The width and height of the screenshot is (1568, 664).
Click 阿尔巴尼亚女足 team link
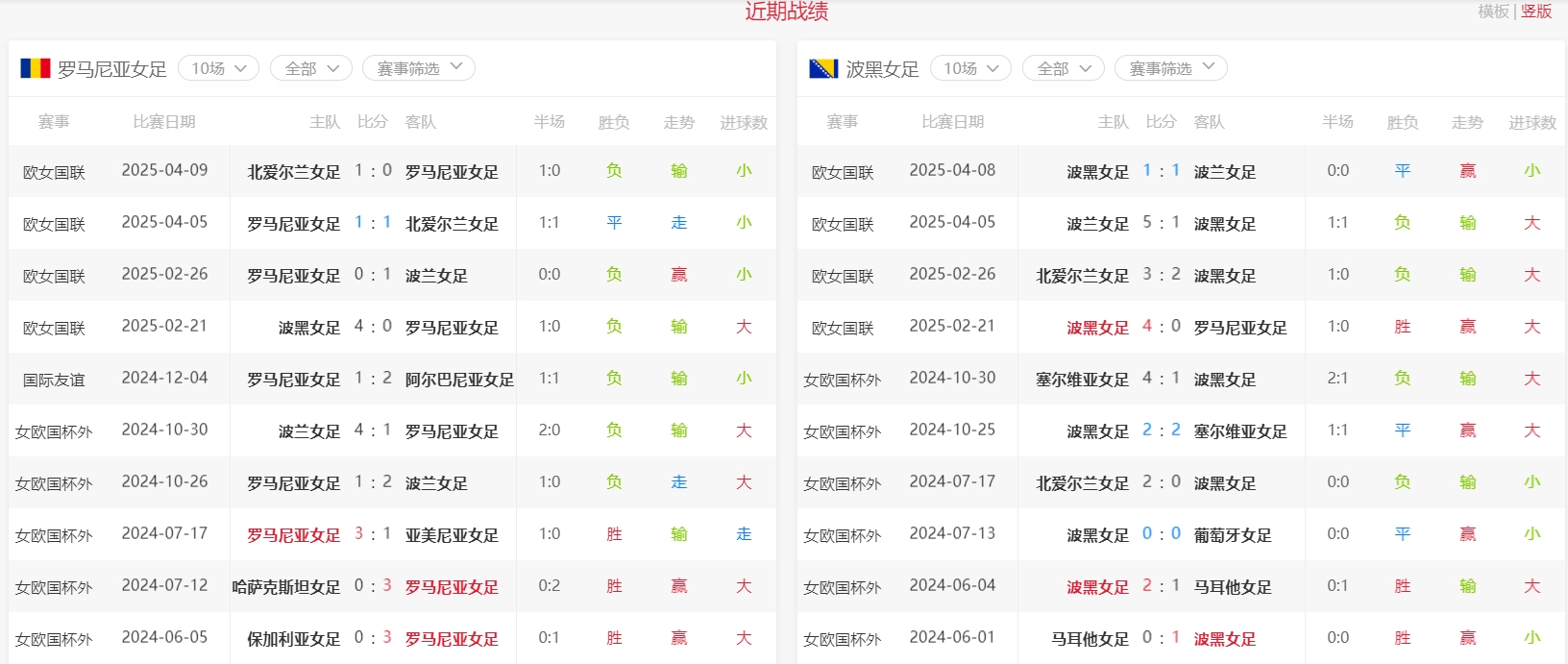click(459, 380)
